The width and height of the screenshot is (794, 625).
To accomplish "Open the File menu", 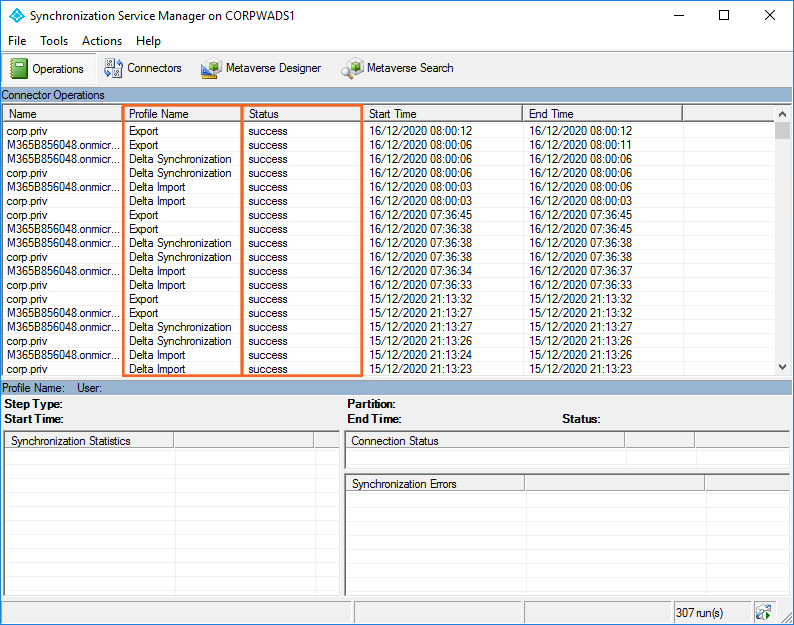I will 17,41.
